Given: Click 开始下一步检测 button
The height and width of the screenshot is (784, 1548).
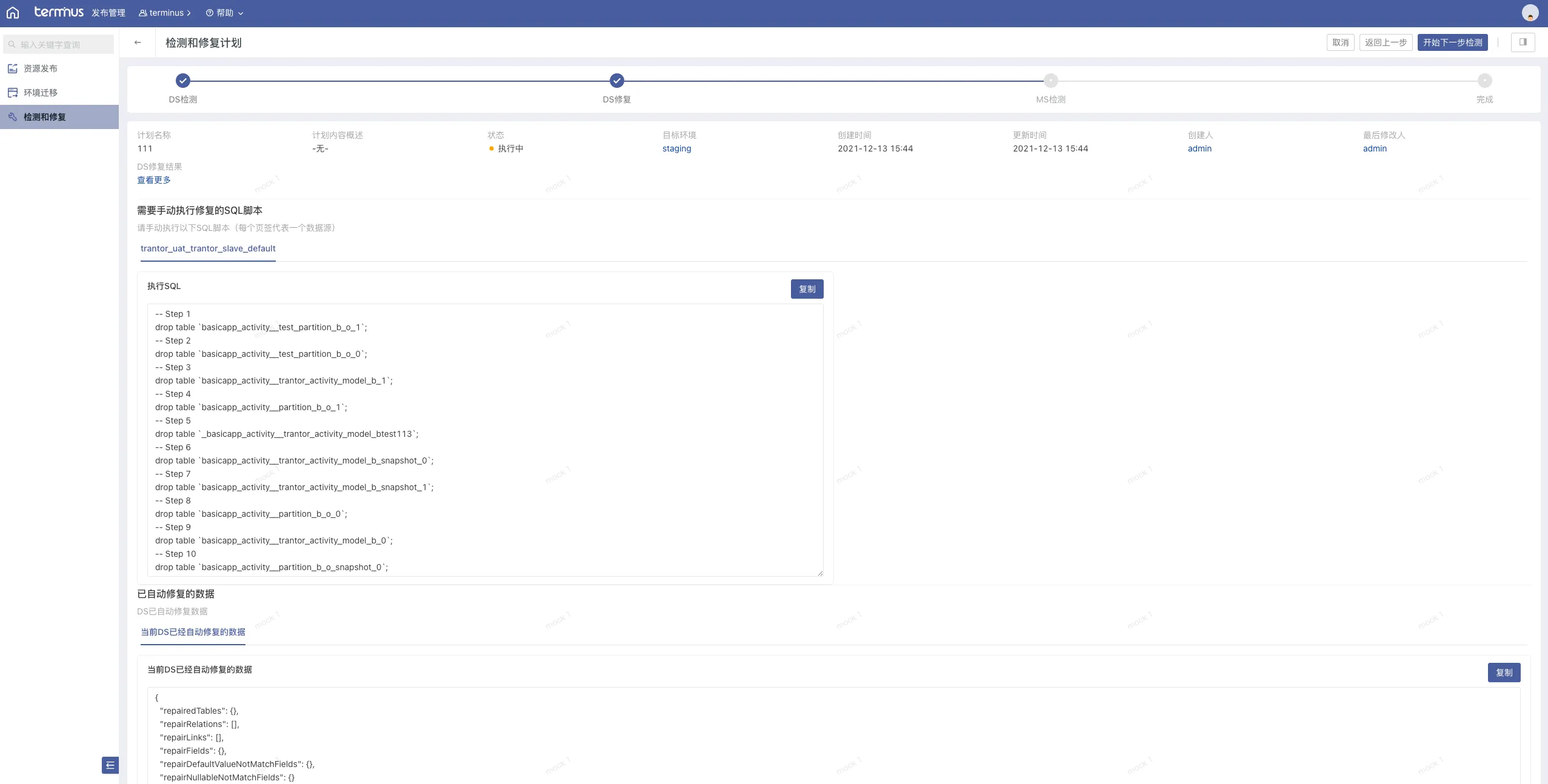Looking at the screenshot, I should pyautogui.click(x=1452, y=42).
